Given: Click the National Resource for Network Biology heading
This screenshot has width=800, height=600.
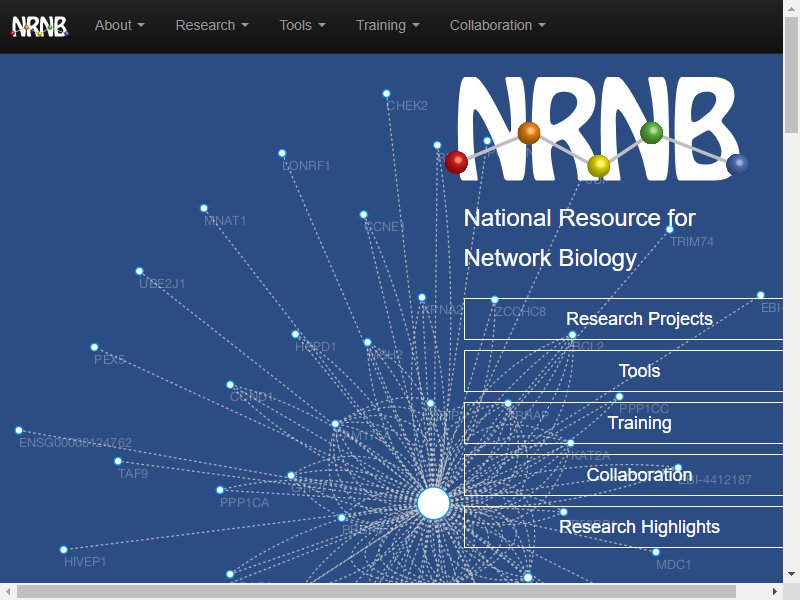Looking at the screenshot, I should pos(579,238).
